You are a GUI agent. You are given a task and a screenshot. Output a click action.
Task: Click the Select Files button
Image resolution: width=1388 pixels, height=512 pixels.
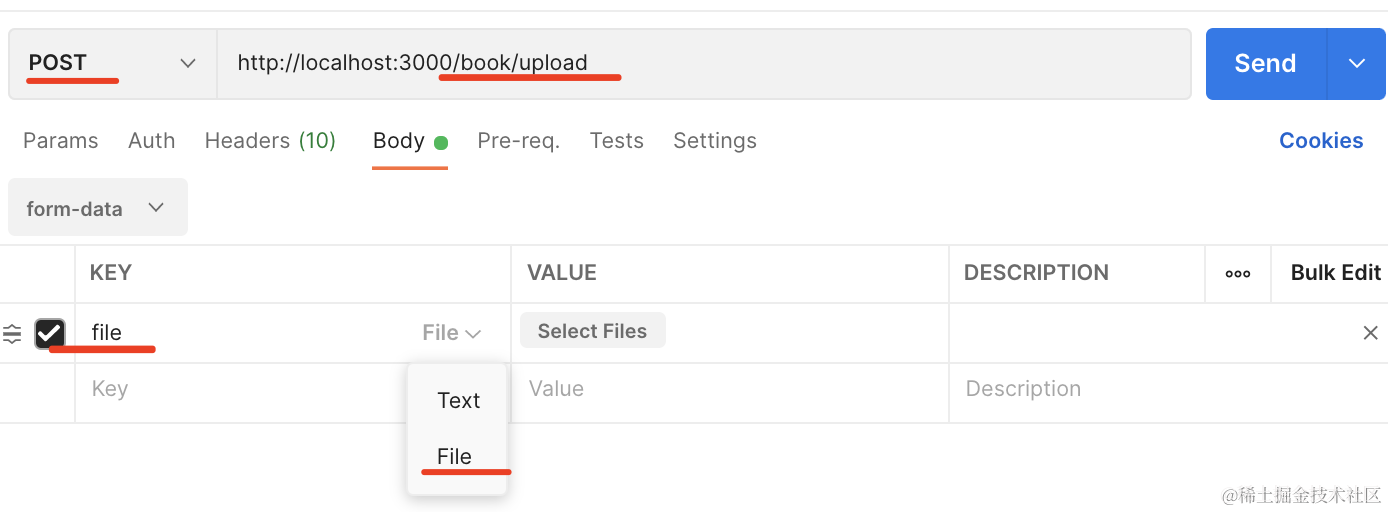click(592, 331)
